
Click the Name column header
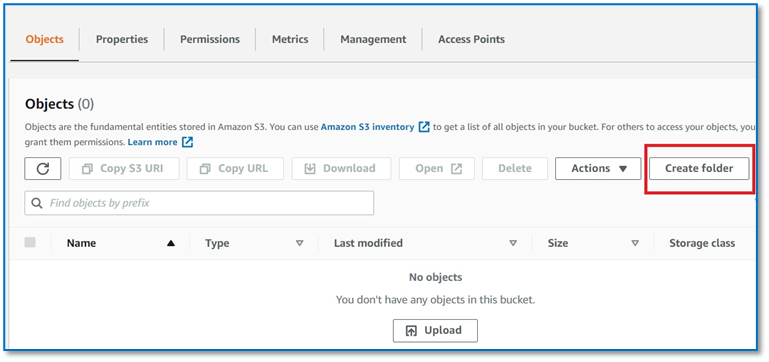pos(81,243)
